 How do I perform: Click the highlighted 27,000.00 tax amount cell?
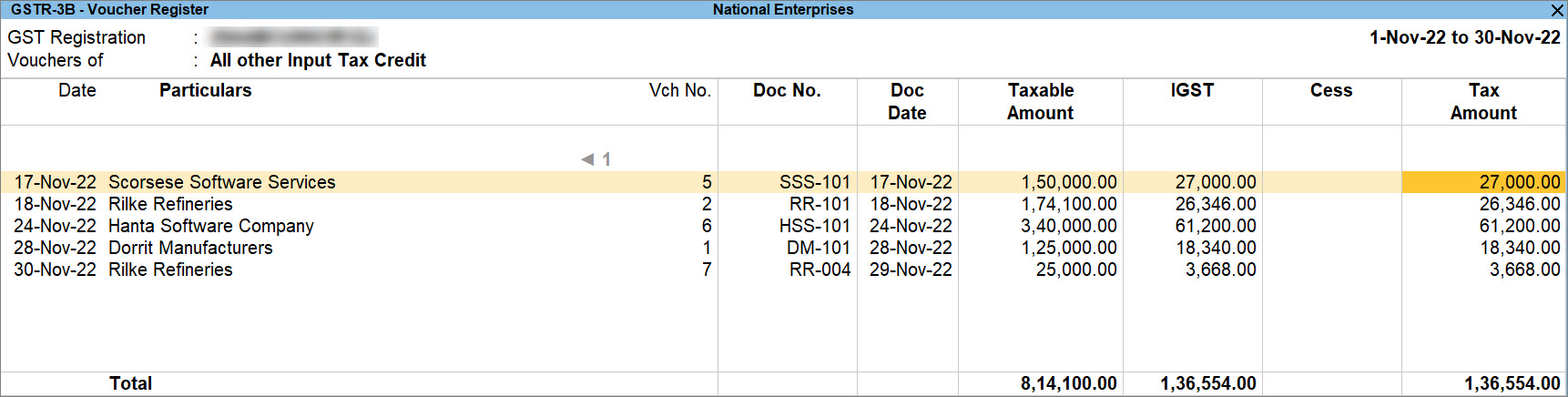[x=1483, y=182]
